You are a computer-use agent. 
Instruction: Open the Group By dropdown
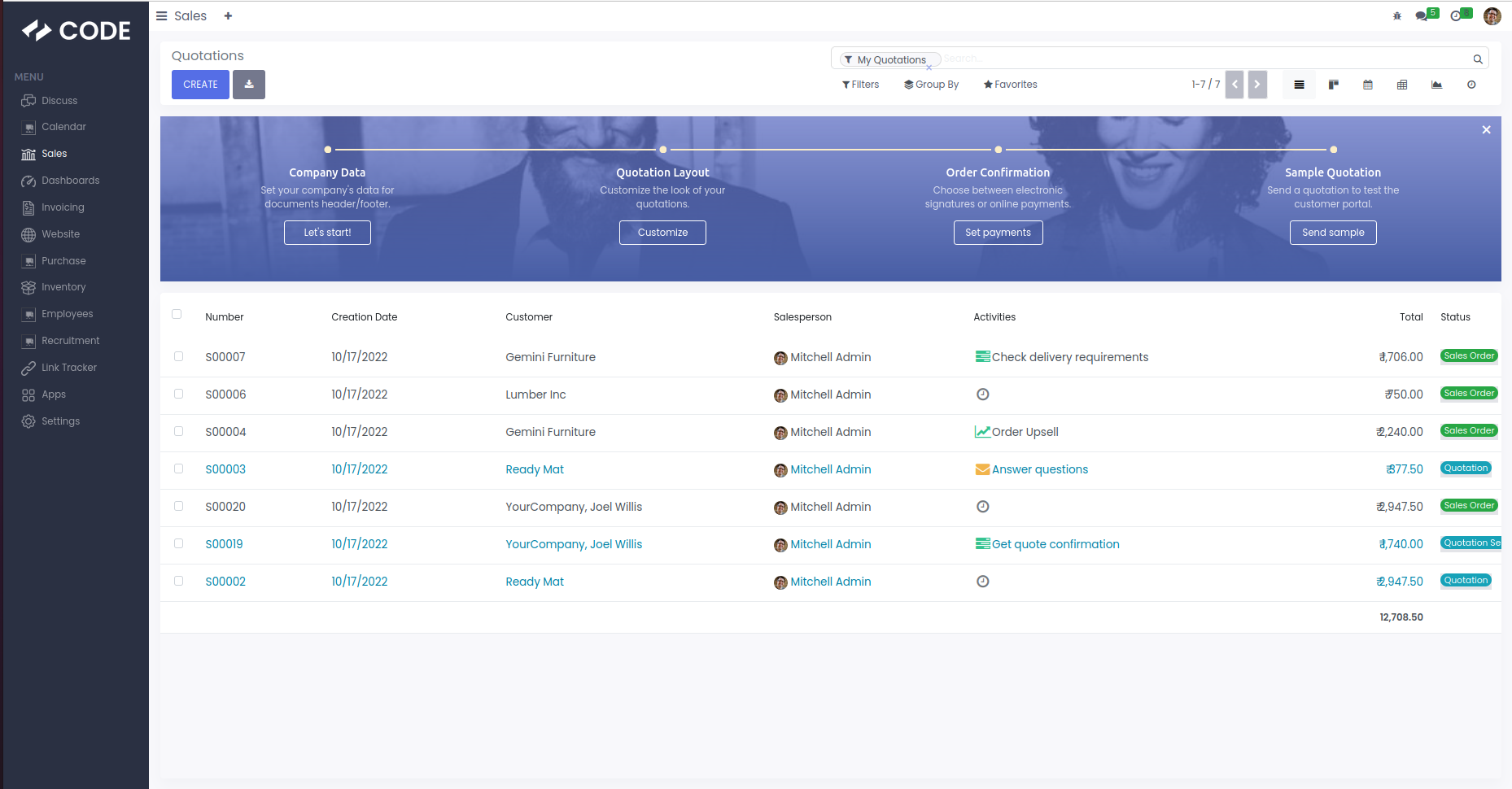931,85
